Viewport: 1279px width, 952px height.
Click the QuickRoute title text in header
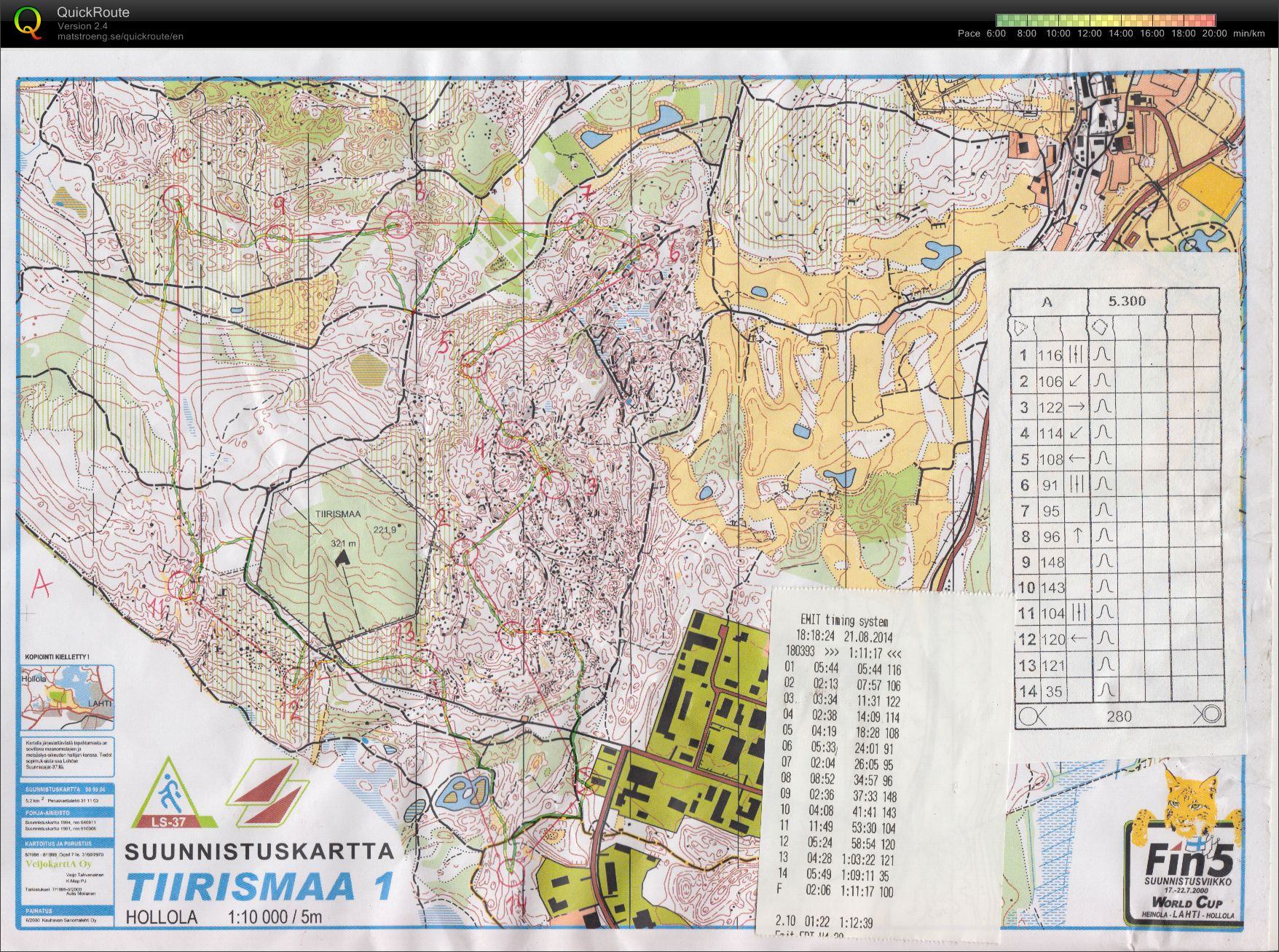coord(93,12)
